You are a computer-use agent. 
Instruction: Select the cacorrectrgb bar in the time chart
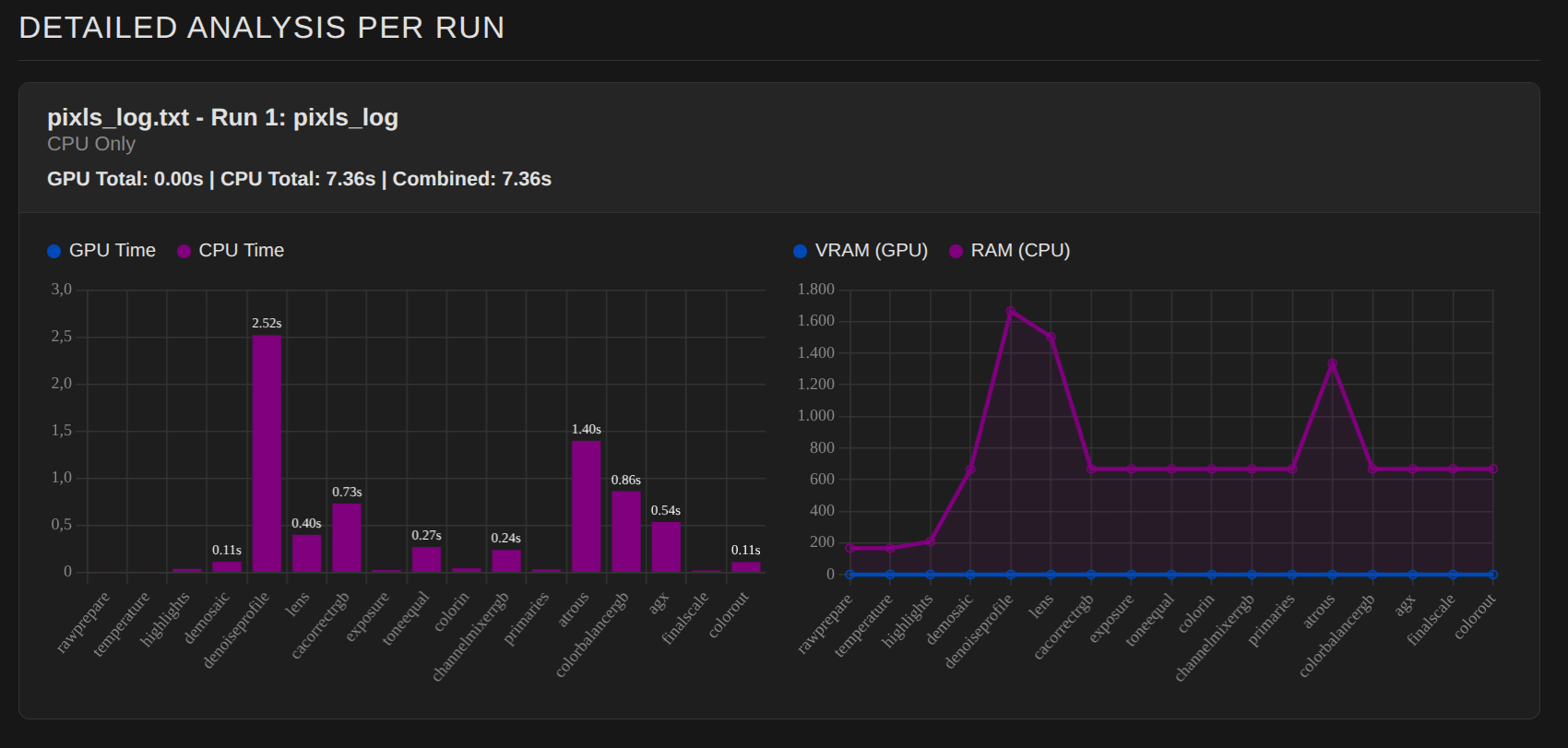347,538
